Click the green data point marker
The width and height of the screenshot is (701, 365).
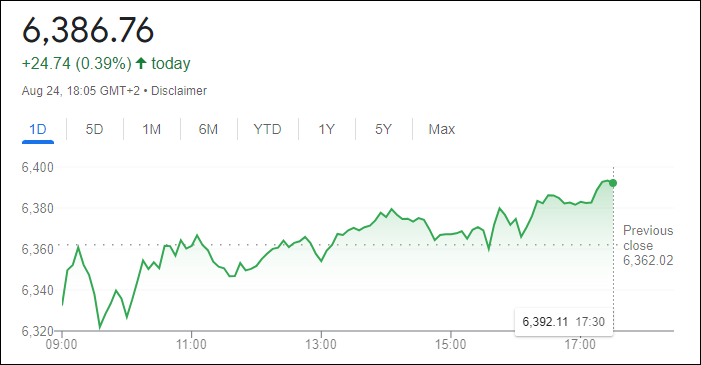(x=613, y=183)
